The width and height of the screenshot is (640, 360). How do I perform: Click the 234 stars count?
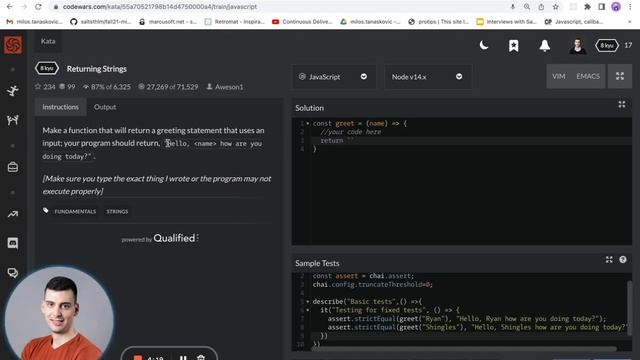[45, 87]
